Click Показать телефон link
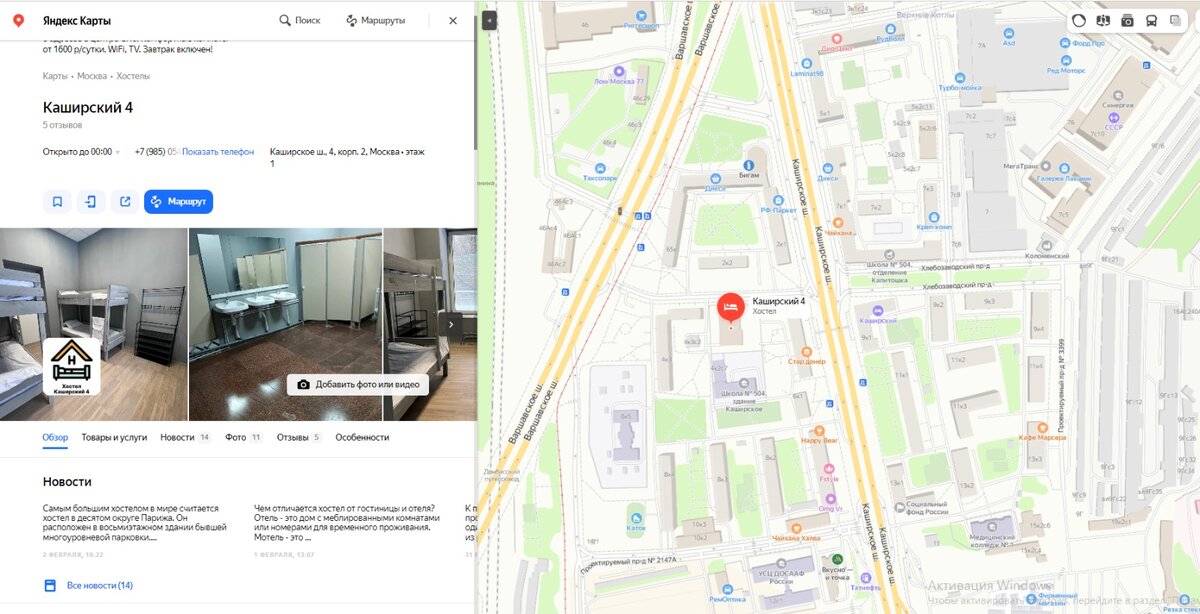The width and height of the screenshot is (1200, 614). coord(218,152)
